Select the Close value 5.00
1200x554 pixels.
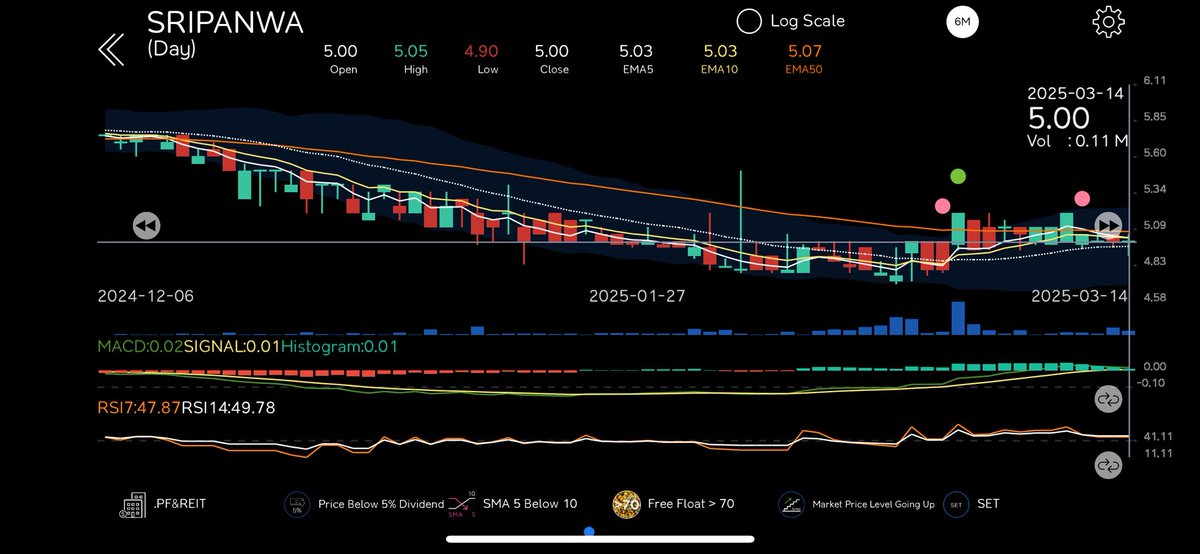pos(552,51)
